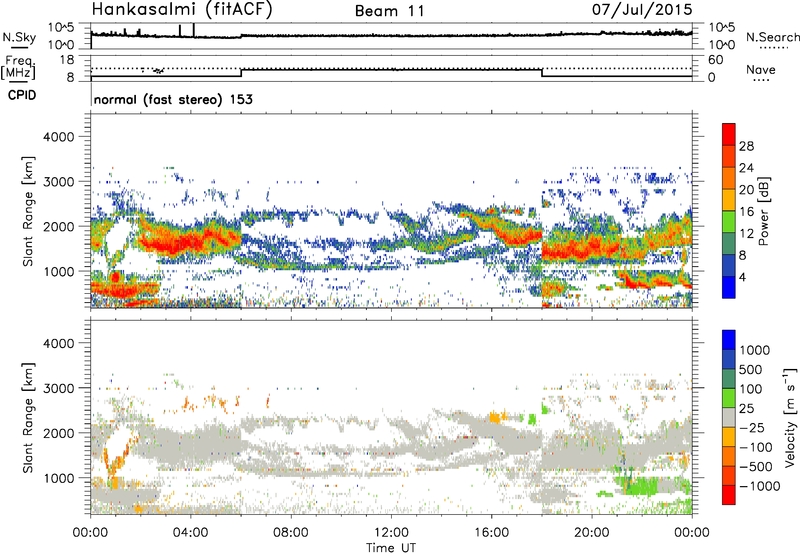Click the '08:00' time tick label
This screenshot has height=554, width=800.
pos(291,533)
